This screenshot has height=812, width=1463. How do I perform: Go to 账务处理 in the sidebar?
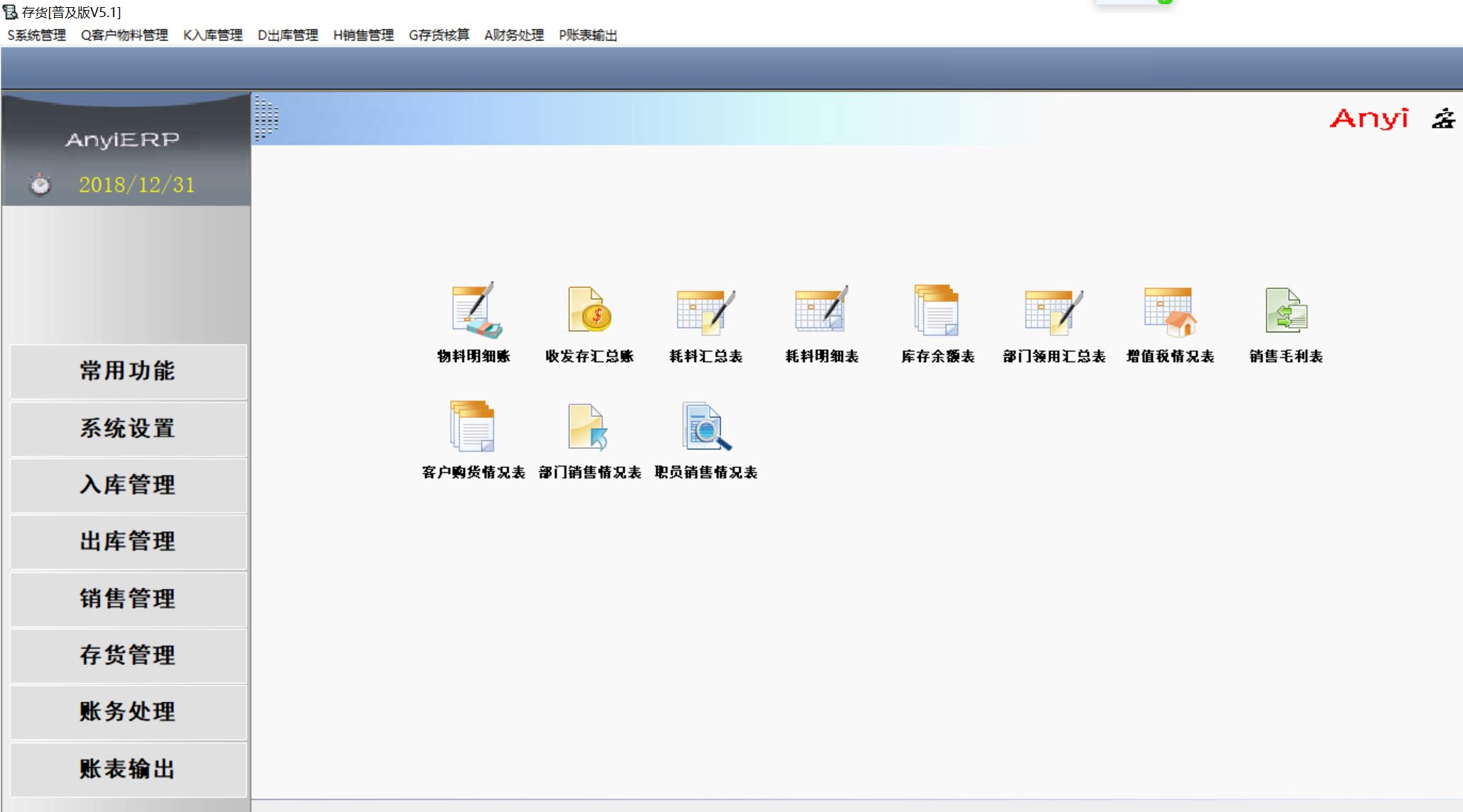point(128,712)
